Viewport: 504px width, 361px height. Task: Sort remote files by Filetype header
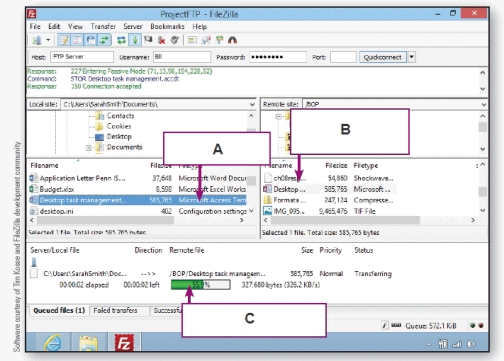pos(366,165)
